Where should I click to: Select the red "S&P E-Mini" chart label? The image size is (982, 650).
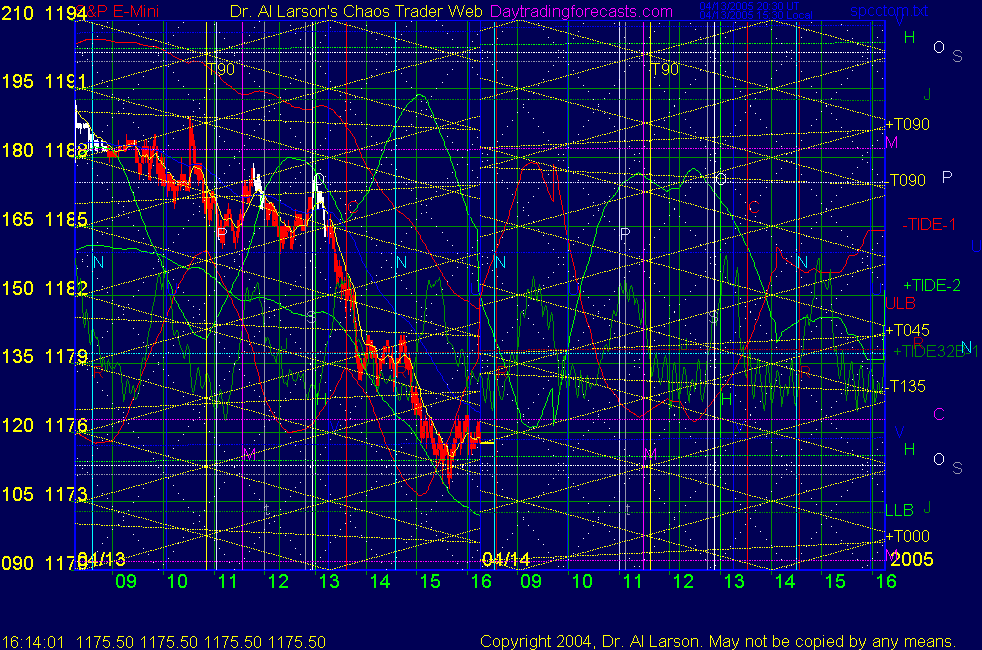[x=119, y=11]
